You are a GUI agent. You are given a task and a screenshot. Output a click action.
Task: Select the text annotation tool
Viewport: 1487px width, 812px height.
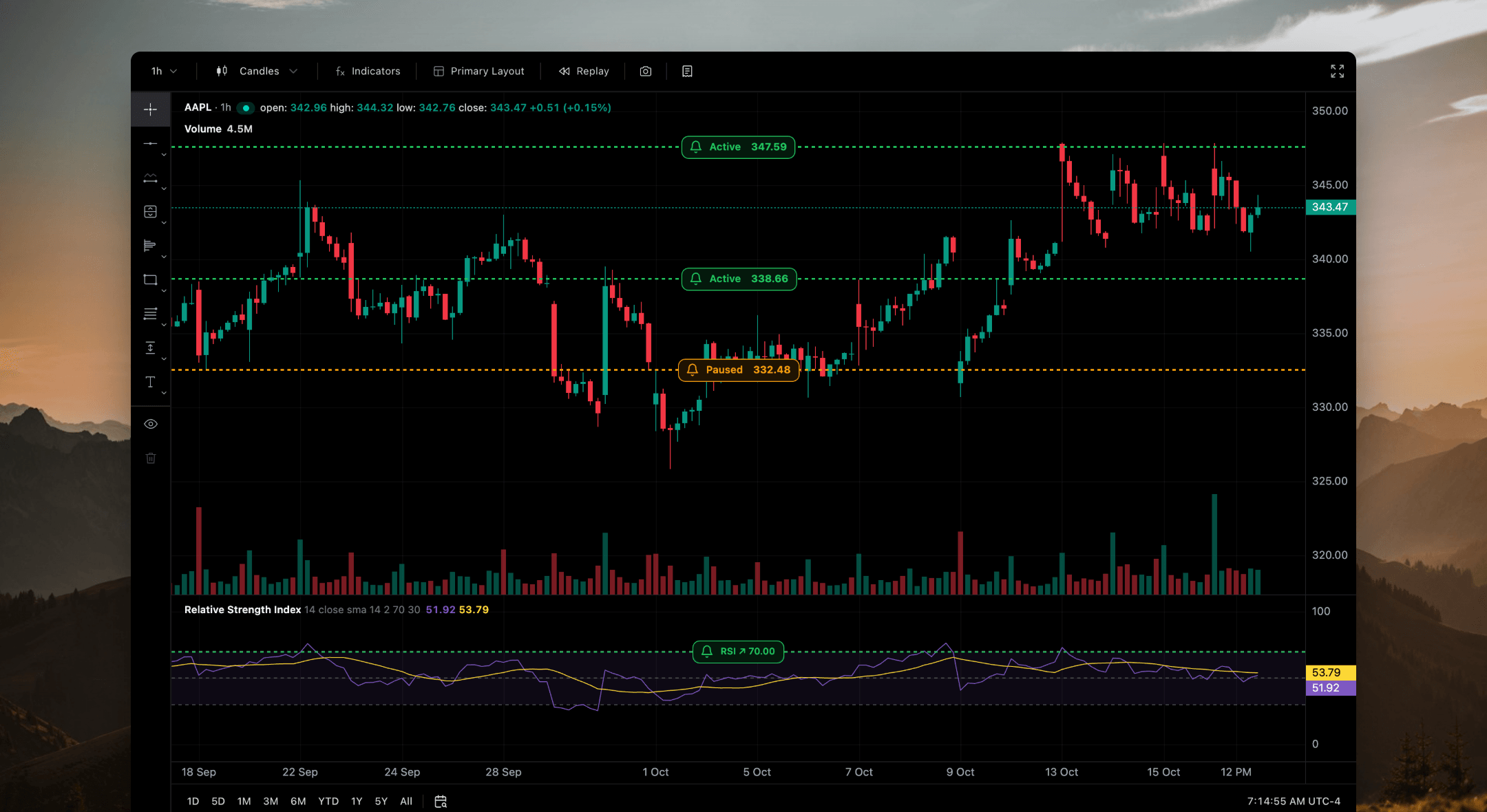(150, 382)
